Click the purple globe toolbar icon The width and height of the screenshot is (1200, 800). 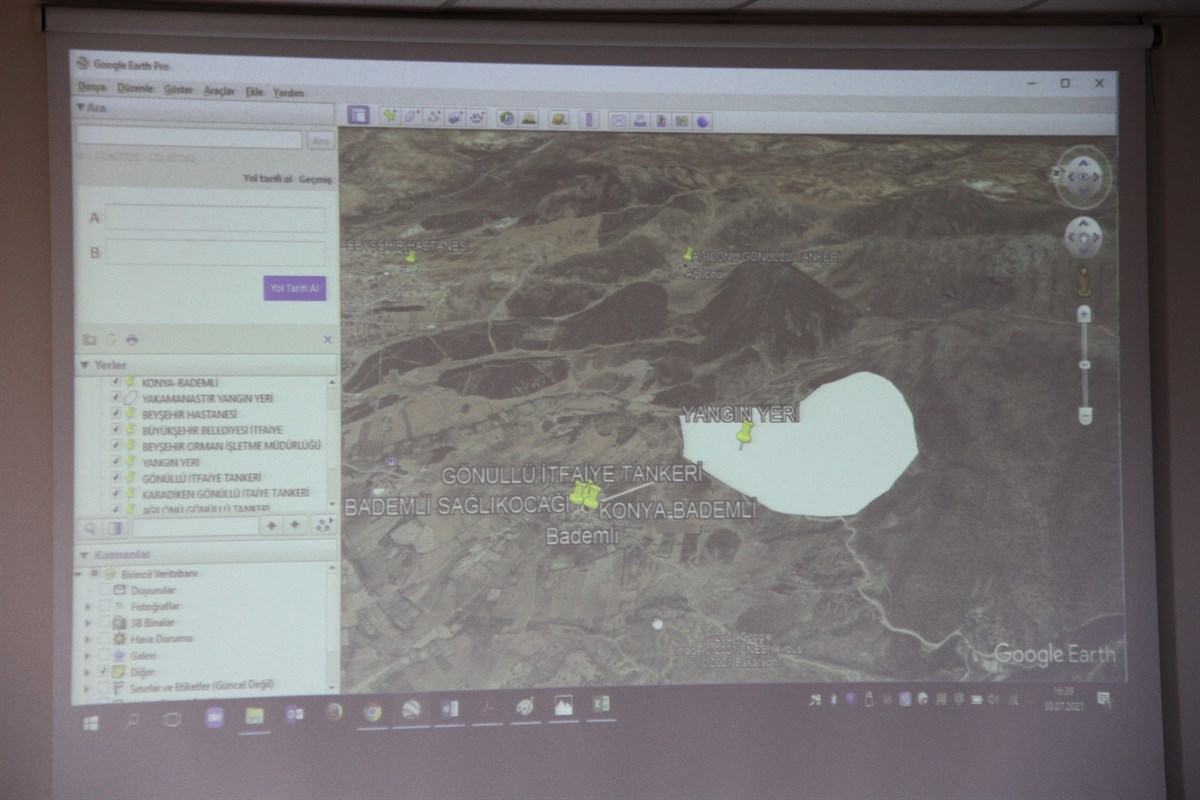(704, 121)
